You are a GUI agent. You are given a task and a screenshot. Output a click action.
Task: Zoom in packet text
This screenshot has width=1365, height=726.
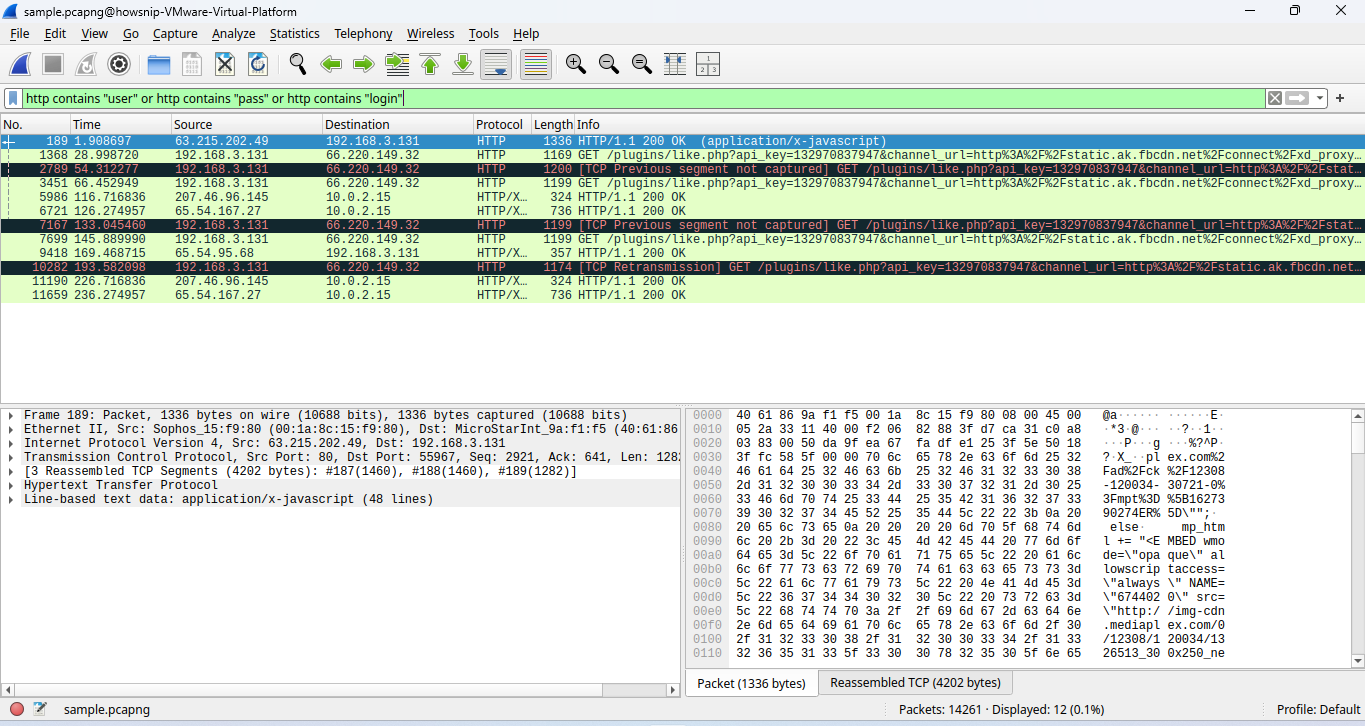[x=575, y=64]
